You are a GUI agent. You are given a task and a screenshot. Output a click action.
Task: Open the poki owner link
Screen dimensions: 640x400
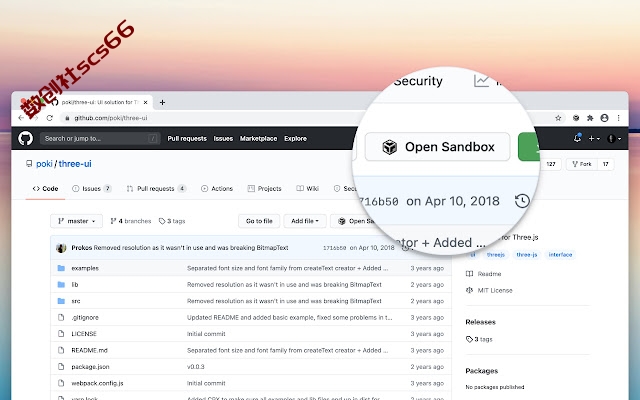click(44, 164)
